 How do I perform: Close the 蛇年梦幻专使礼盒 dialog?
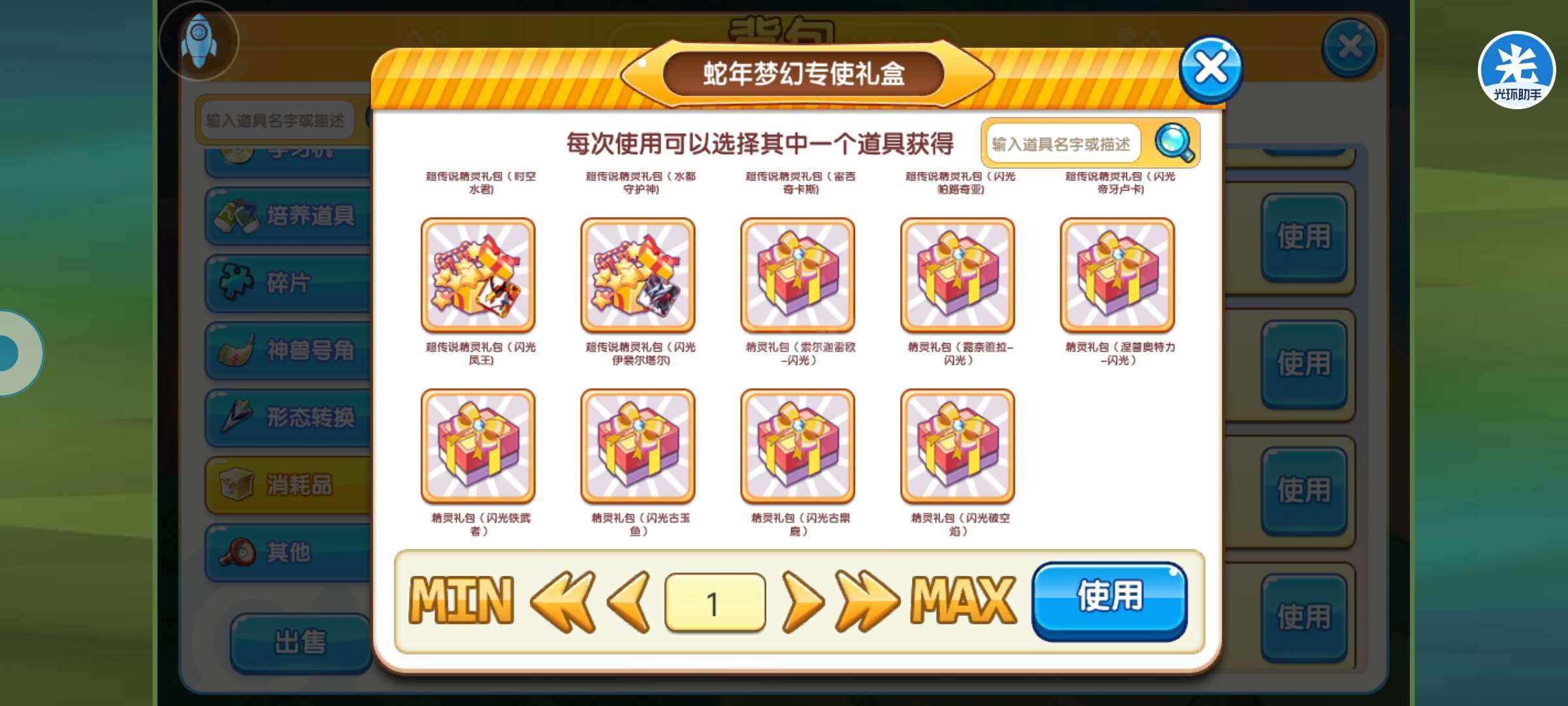pos(1211,69)
